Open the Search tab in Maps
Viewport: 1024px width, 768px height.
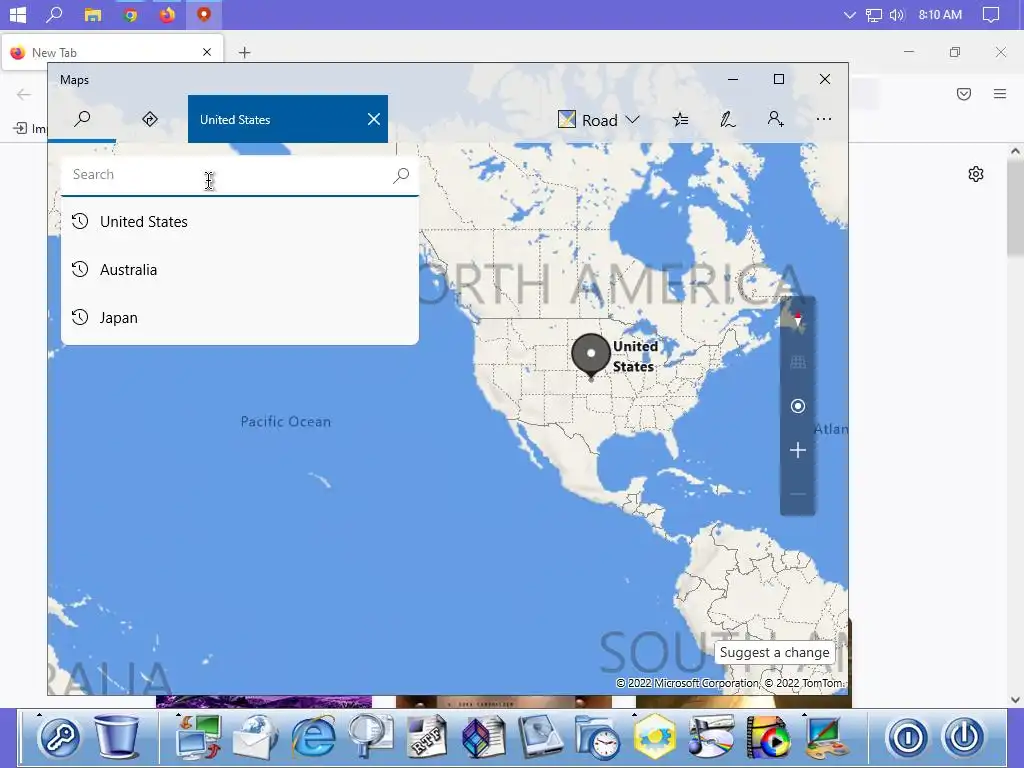click(82, 119)
